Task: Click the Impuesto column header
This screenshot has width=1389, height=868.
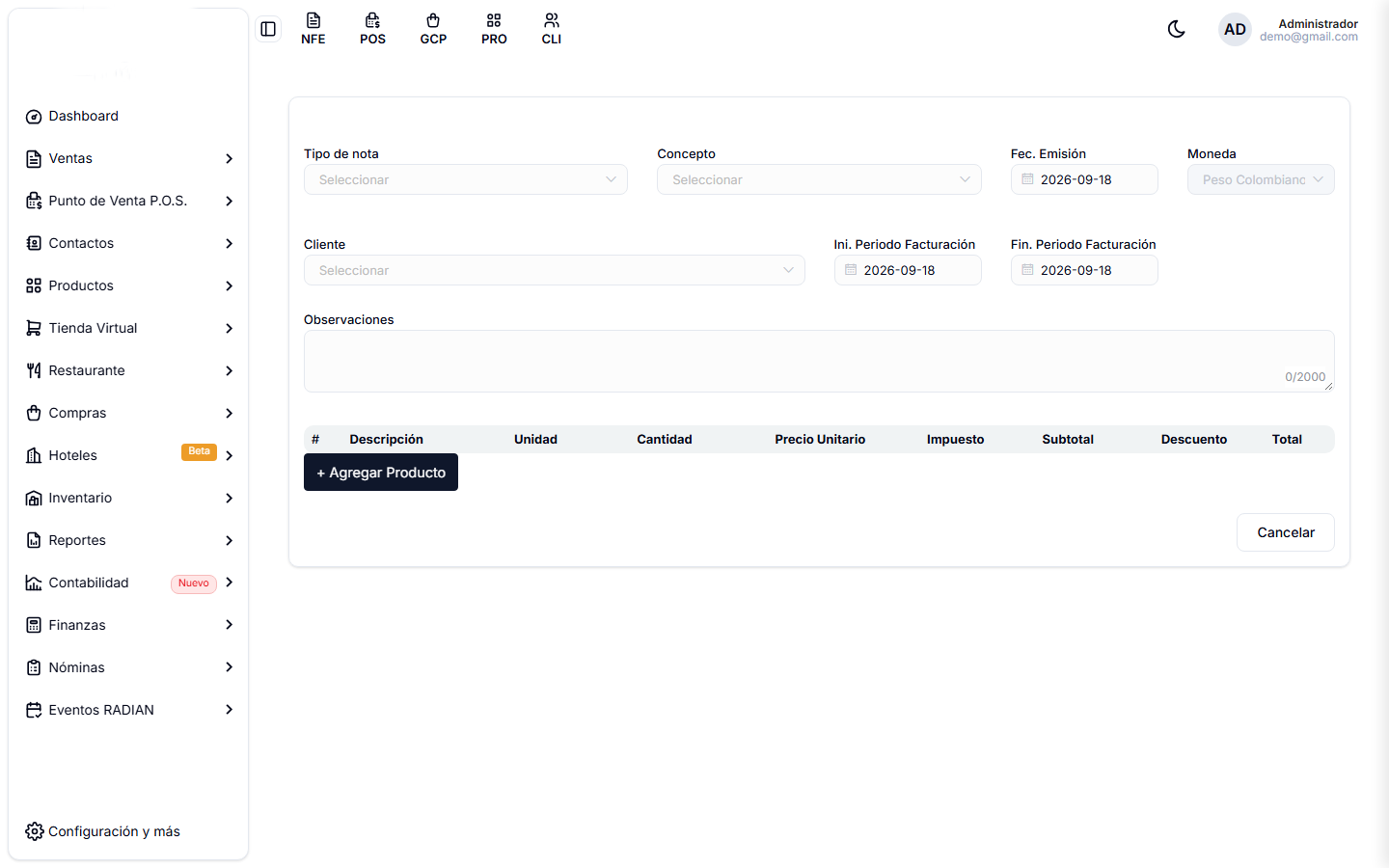Action: click(x=956, y=439)
